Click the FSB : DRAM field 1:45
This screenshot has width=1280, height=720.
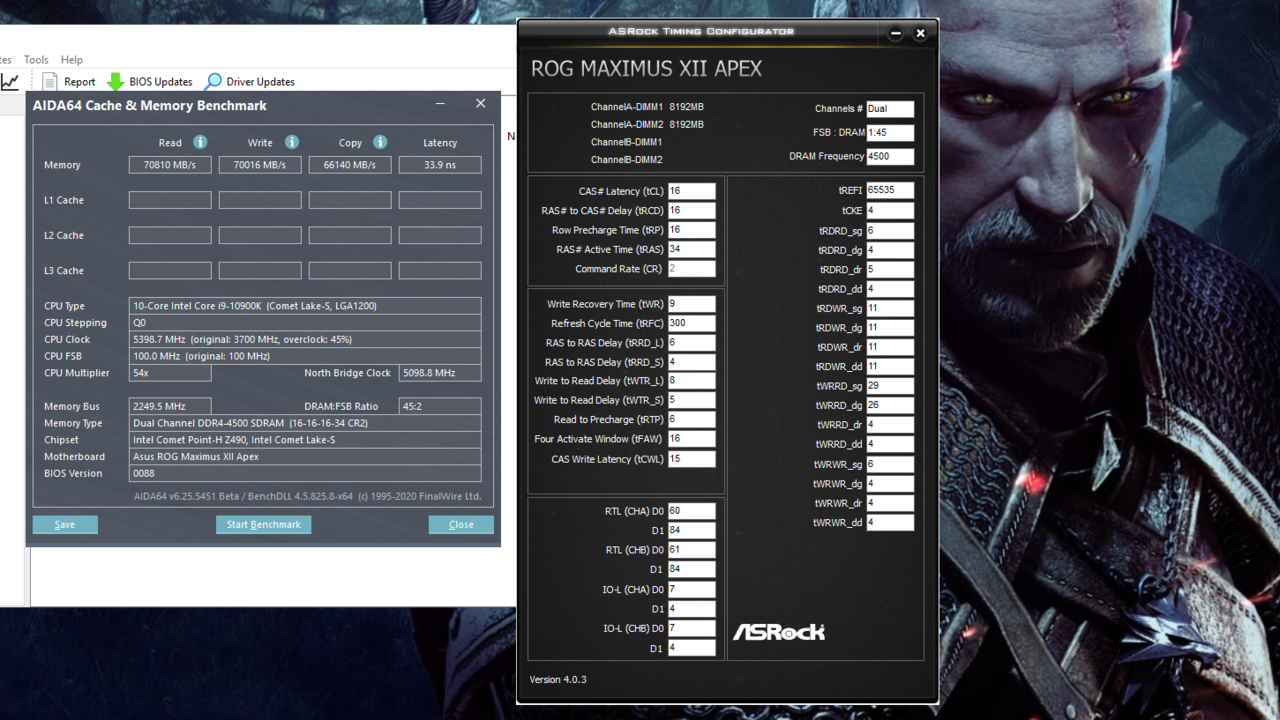tap(890, 132)
